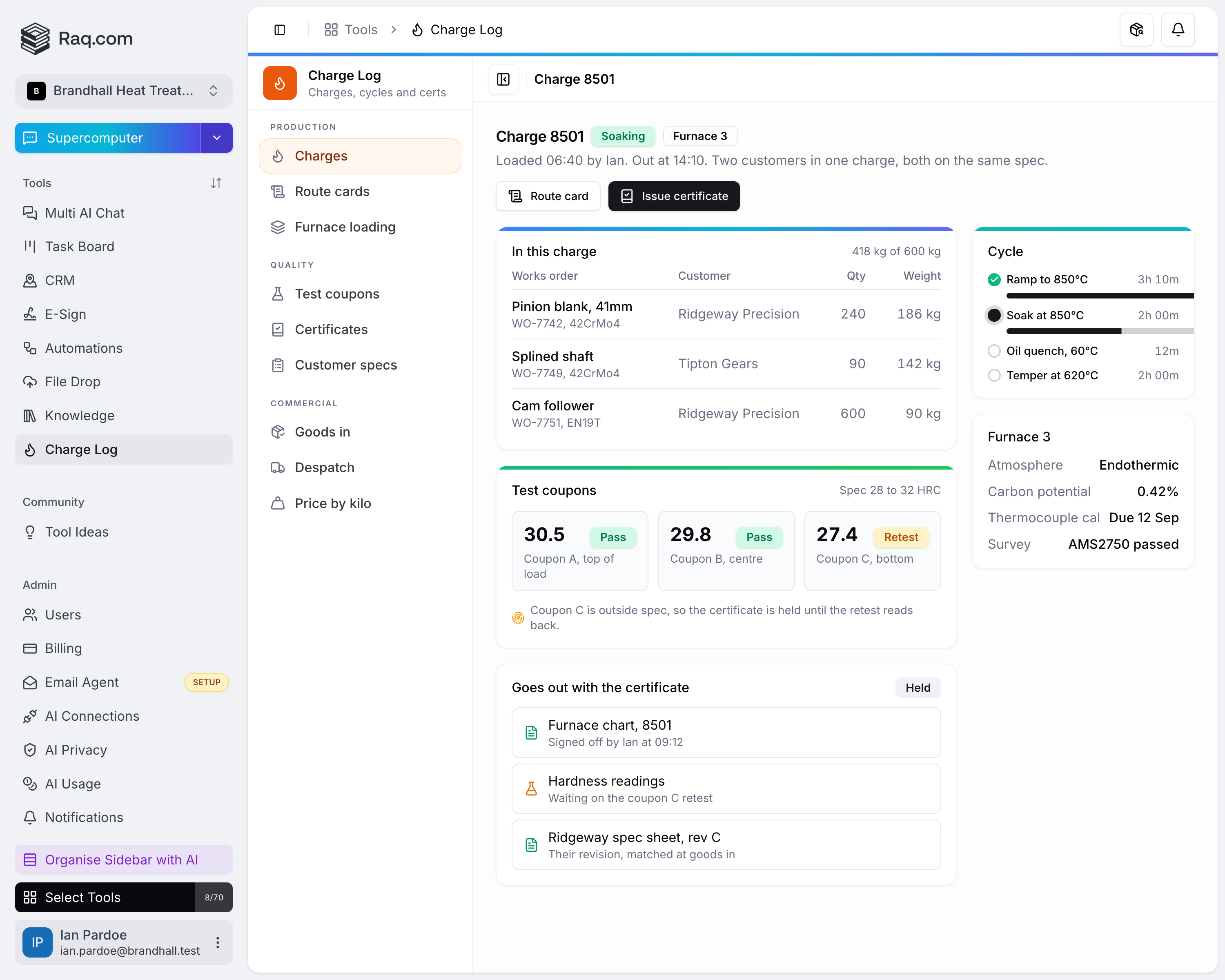1225x980 pixels.
Task: Select the Ramp to 850°C completed step
Action: coord(994,280)
